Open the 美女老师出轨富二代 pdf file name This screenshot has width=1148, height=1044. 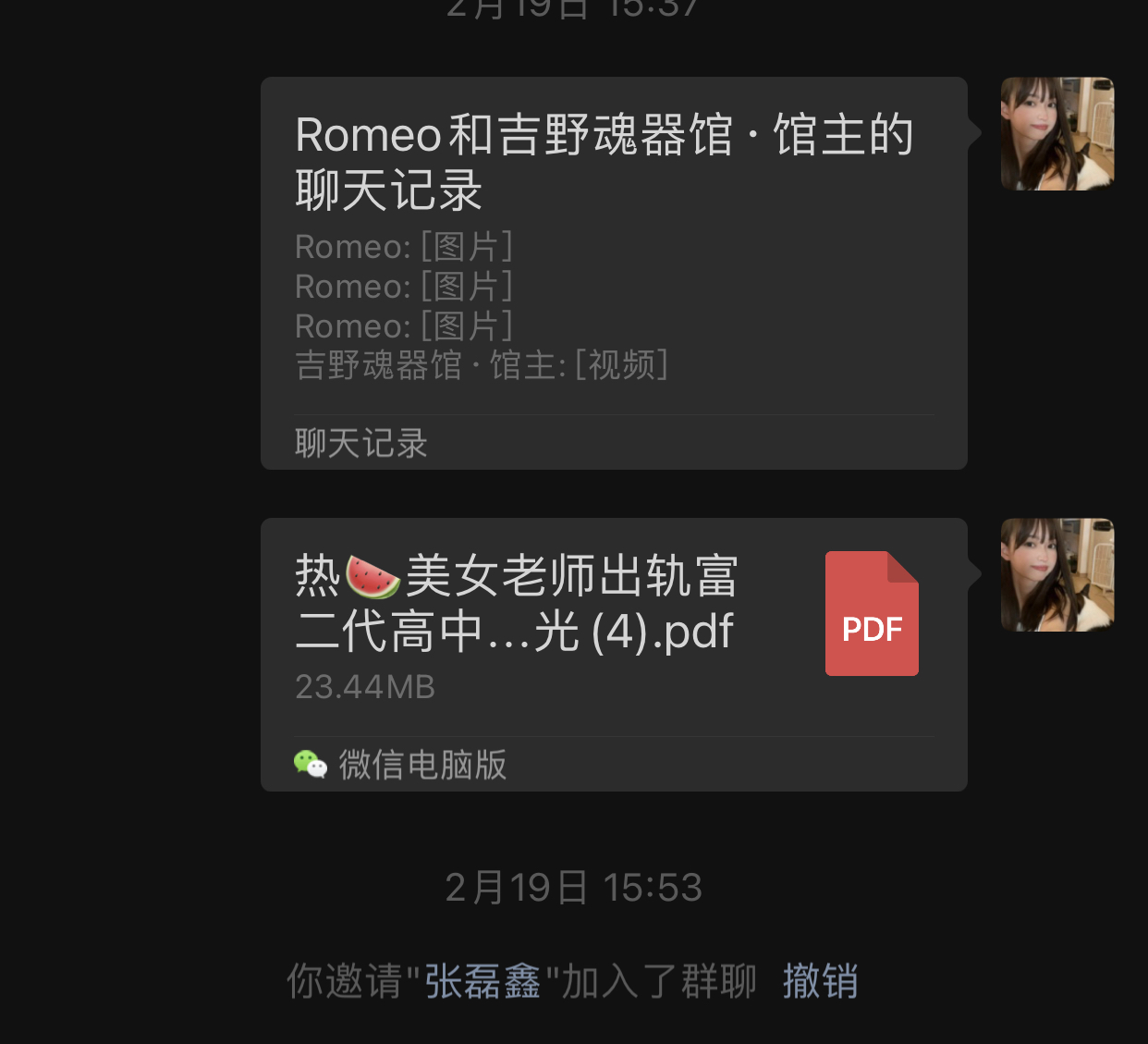pyautogui.click(x=516, y=604)
